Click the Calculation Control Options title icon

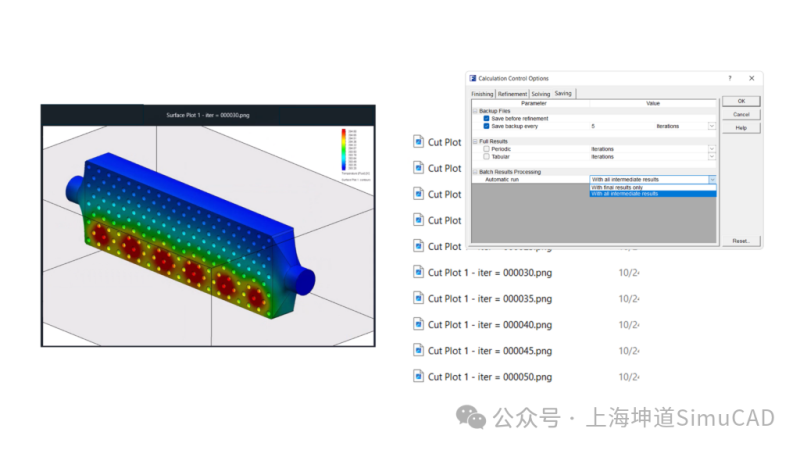point(473,78)
